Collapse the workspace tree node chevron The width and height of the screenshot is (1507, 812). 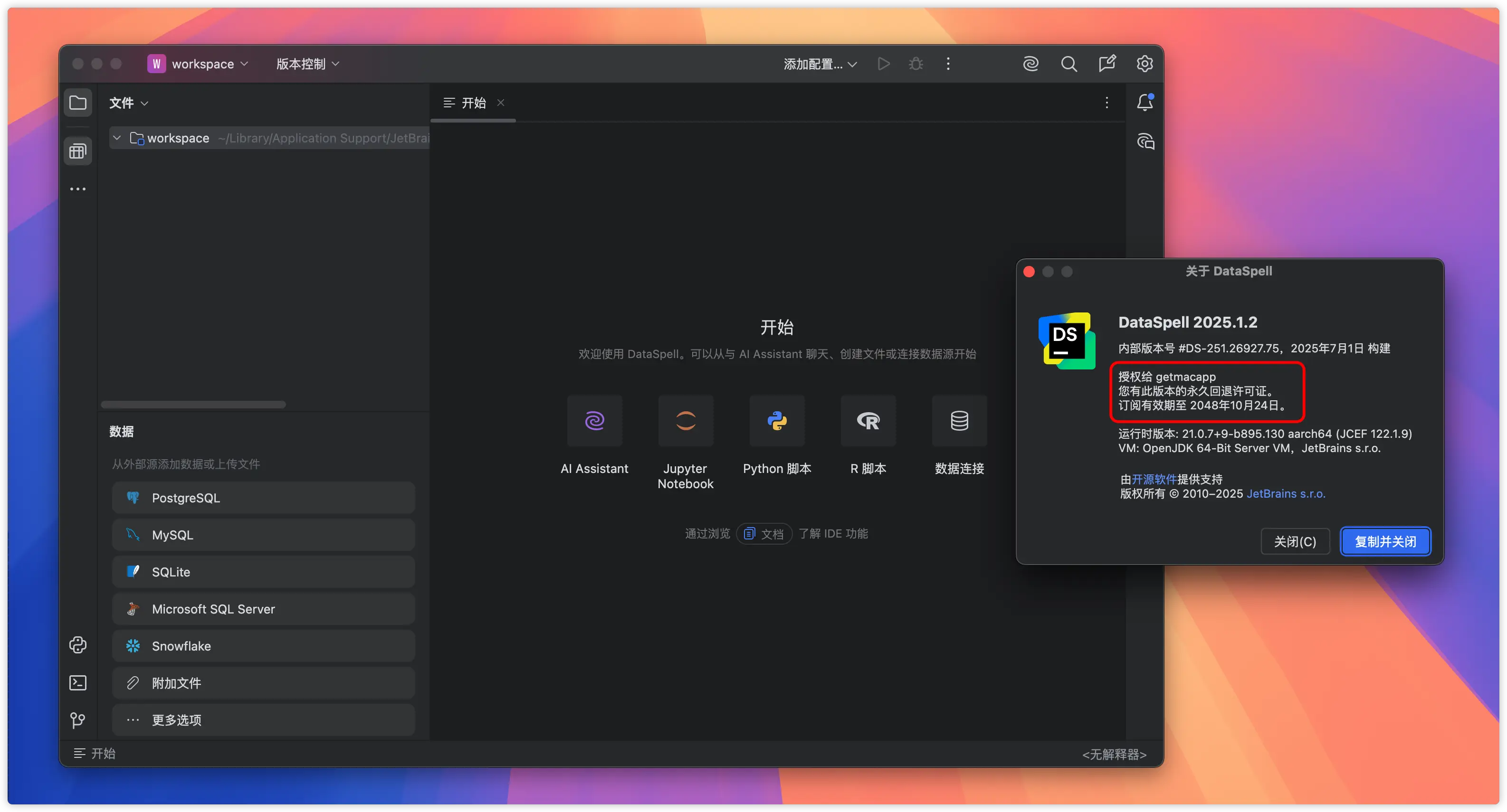click(x=117, y=138)
